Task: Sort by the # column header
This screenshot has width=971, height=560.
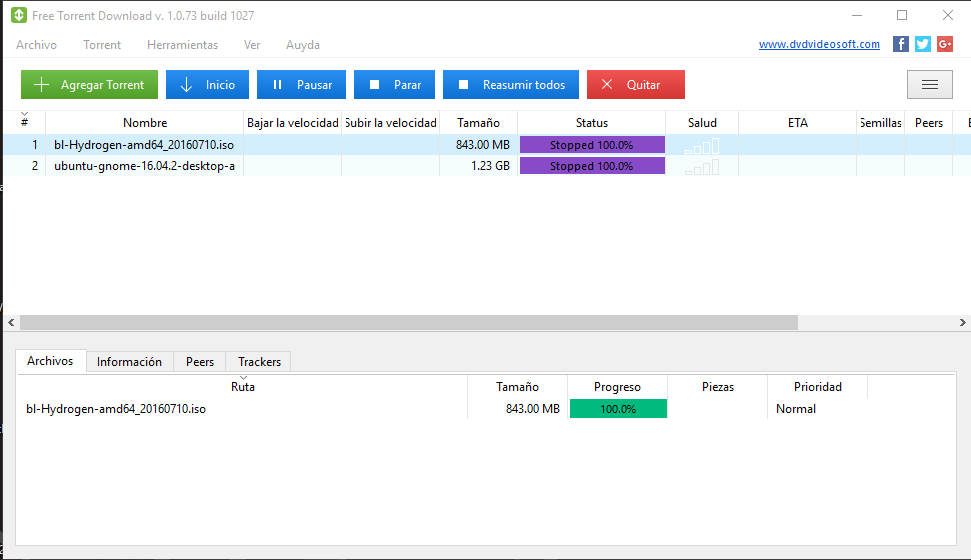Action: (x=24, y=122)
